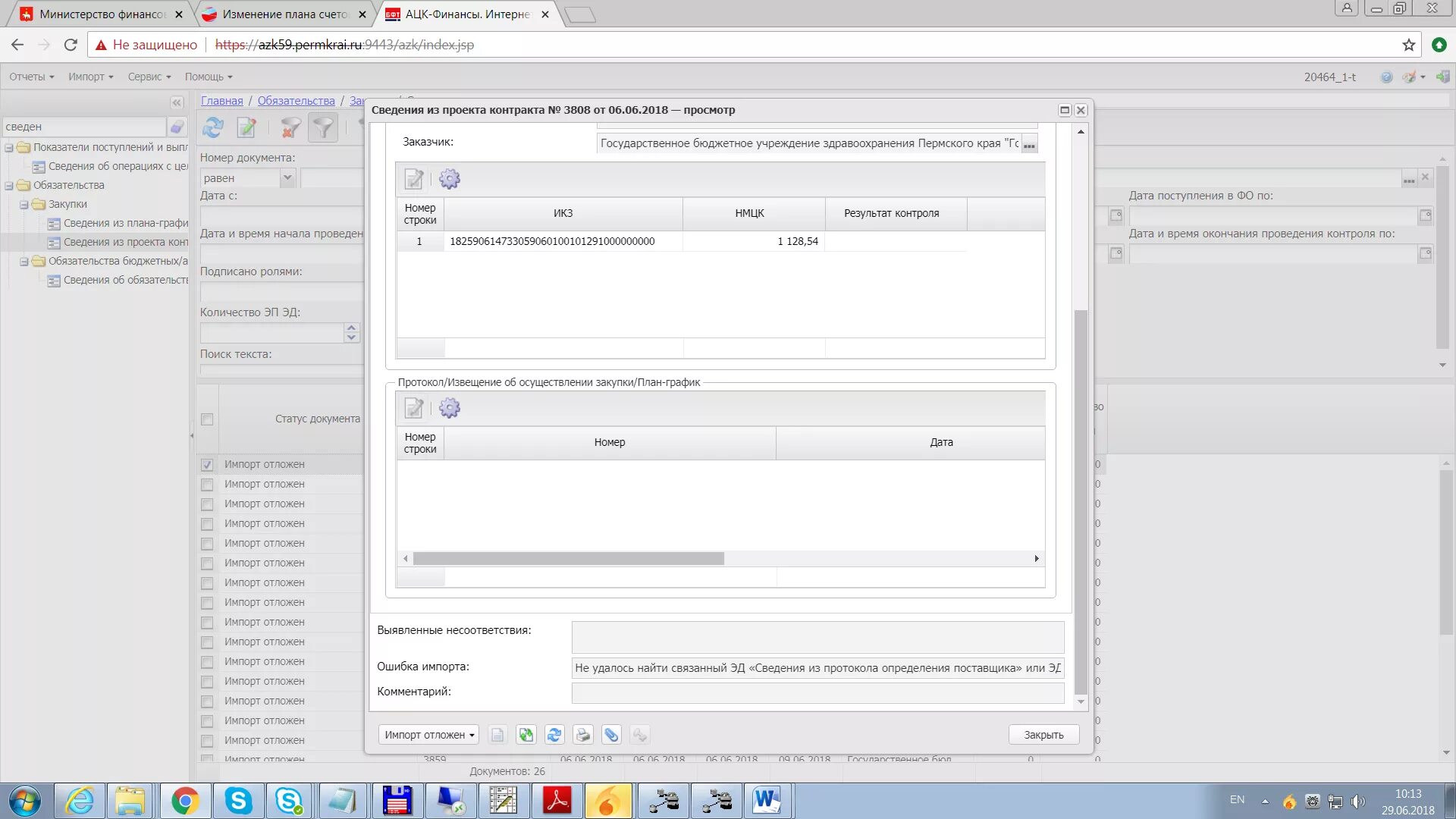Toggle the select-all checkbox in table header
The width and height of the screenshot is (1456, 819).
pos(207,419)
